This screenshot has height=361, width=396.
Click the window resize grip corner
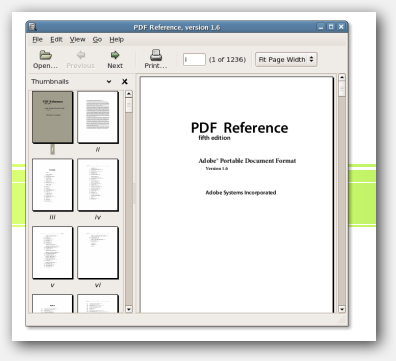point(342,320)
